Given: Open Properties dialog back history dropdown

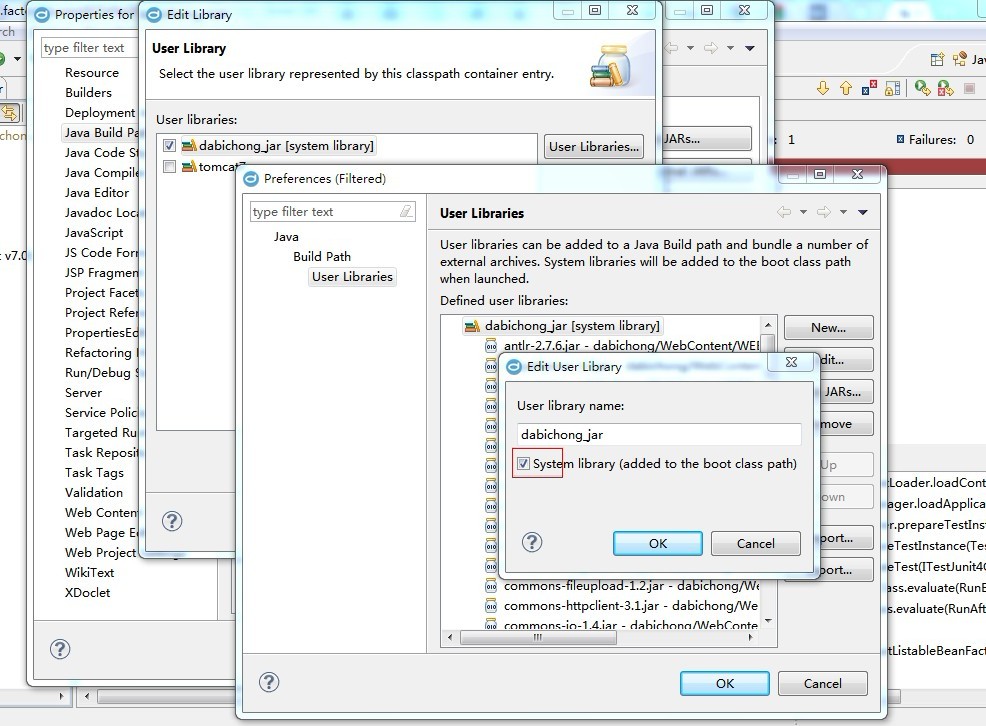Looking at the screenshot, I should click(690, 48).
